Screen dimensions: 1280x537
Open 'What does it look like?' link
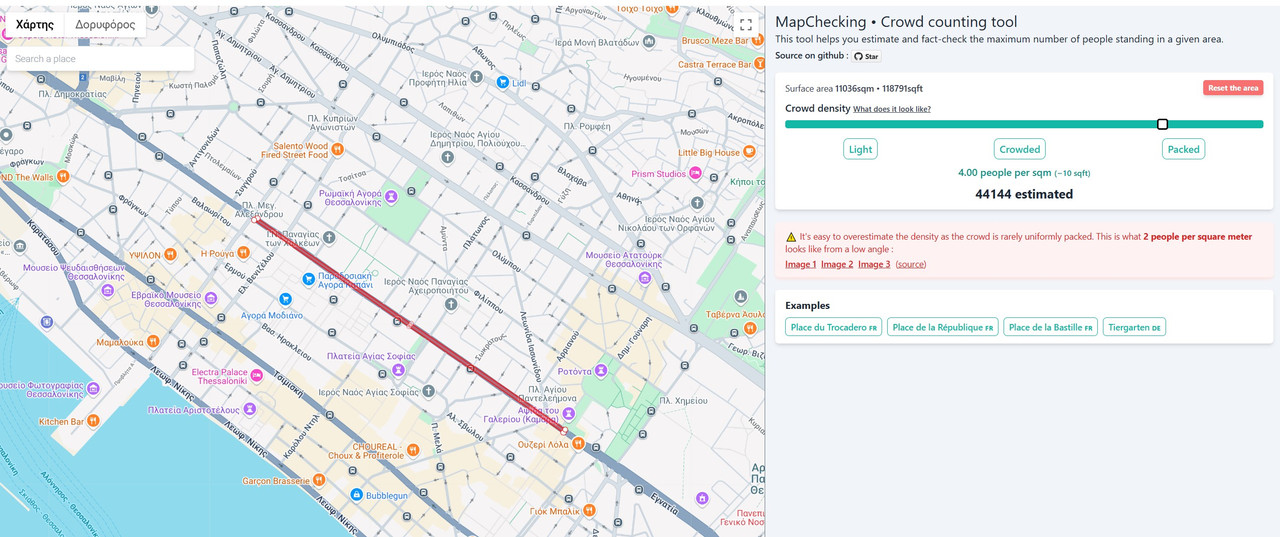(x=892, y=109)
